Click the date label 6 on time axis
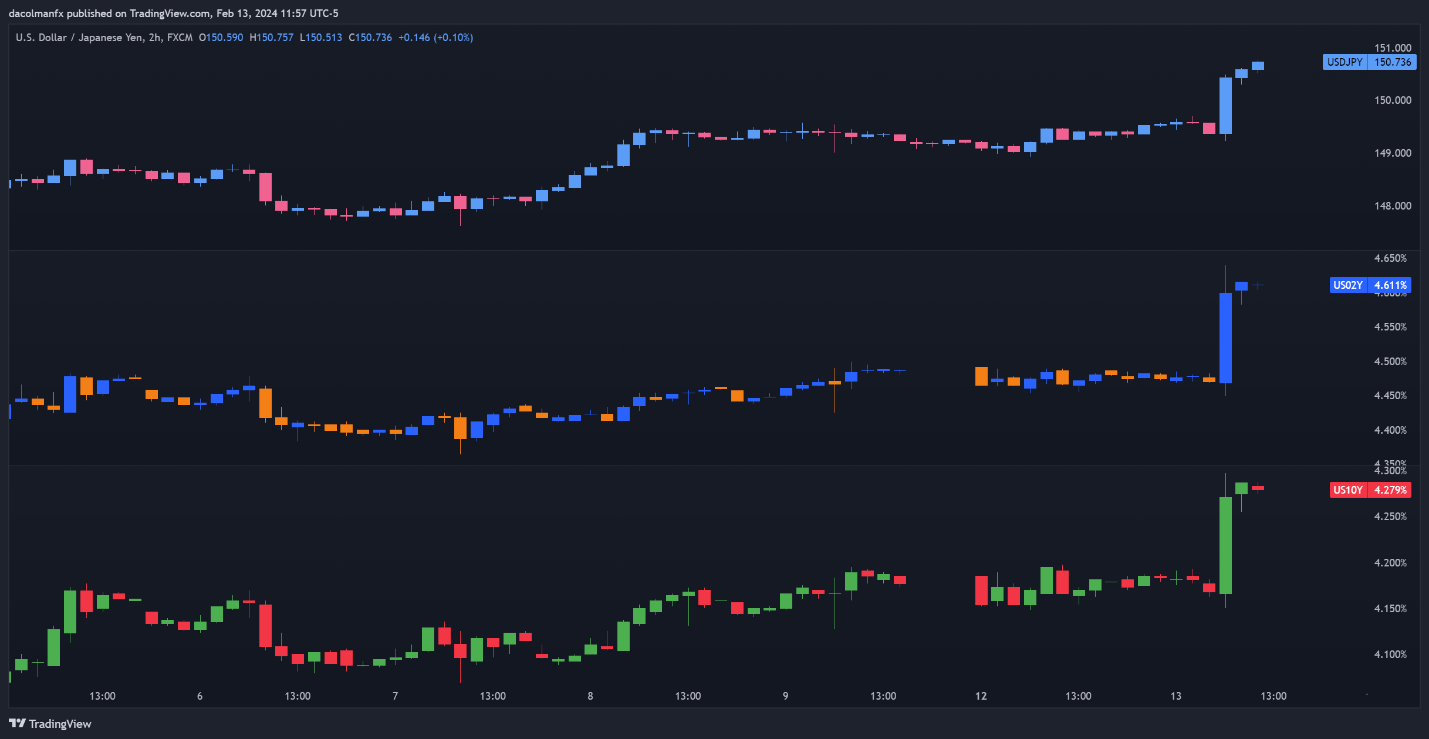 200,697
